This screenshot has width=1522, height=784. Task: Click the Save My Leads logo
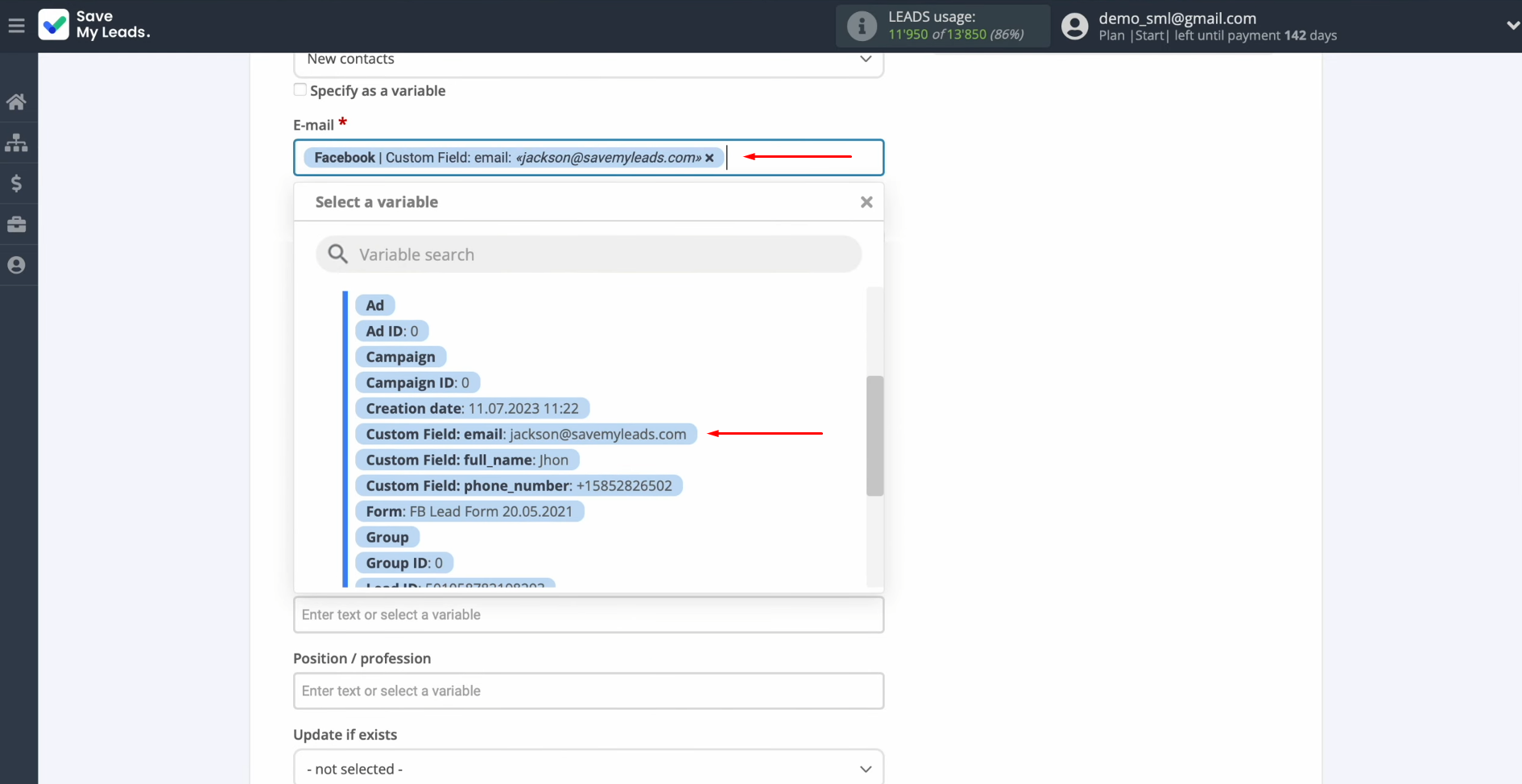94,25
